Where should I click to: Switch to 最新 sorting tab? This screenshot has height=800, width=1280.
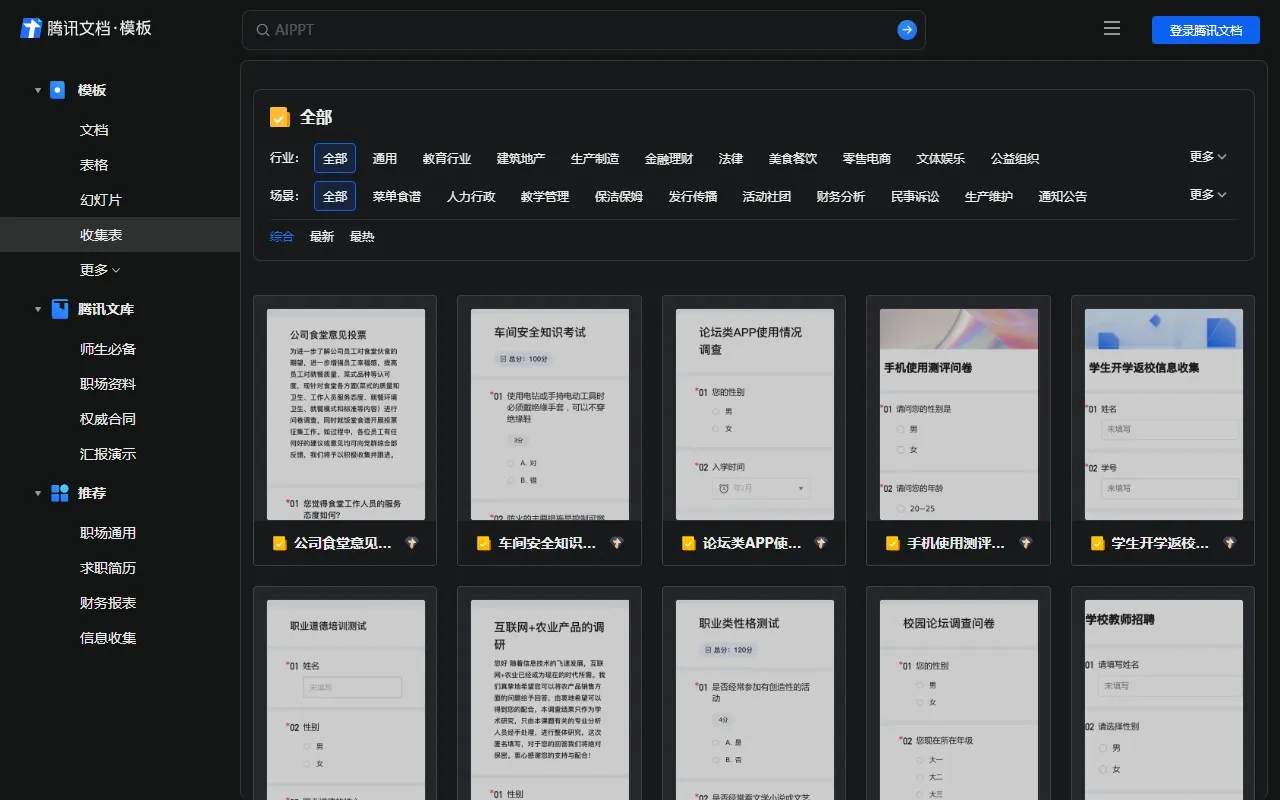pos(322,236)
